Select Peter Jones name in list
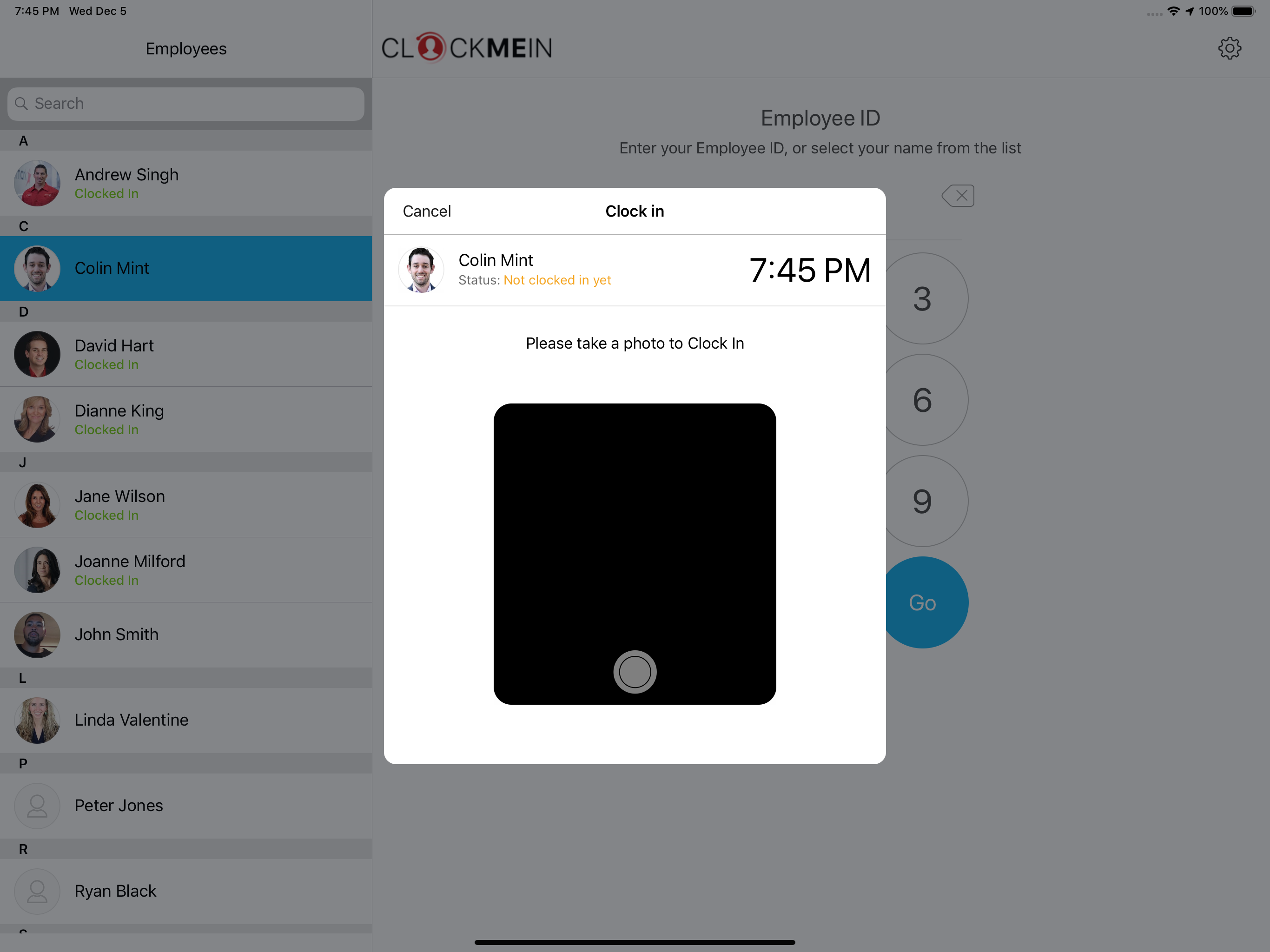 click(119, 805)
